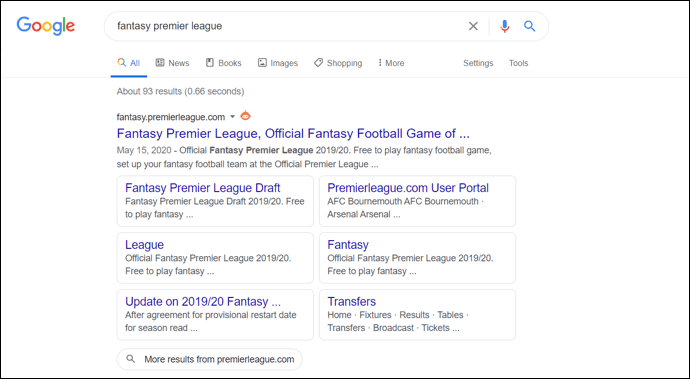Click the News tab newspaper icon
The image size is (690, 379).
pos(160,63)
